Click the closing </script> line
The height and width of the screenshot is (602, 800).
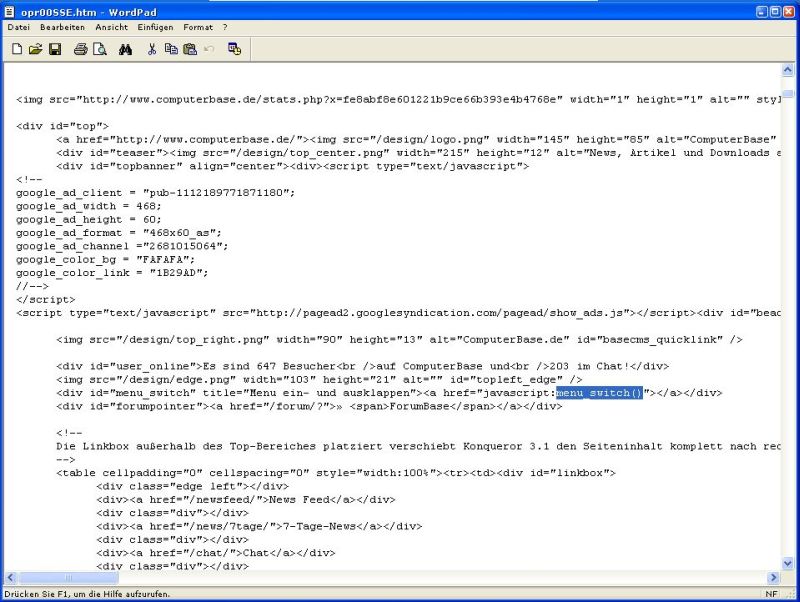point(45,299)
